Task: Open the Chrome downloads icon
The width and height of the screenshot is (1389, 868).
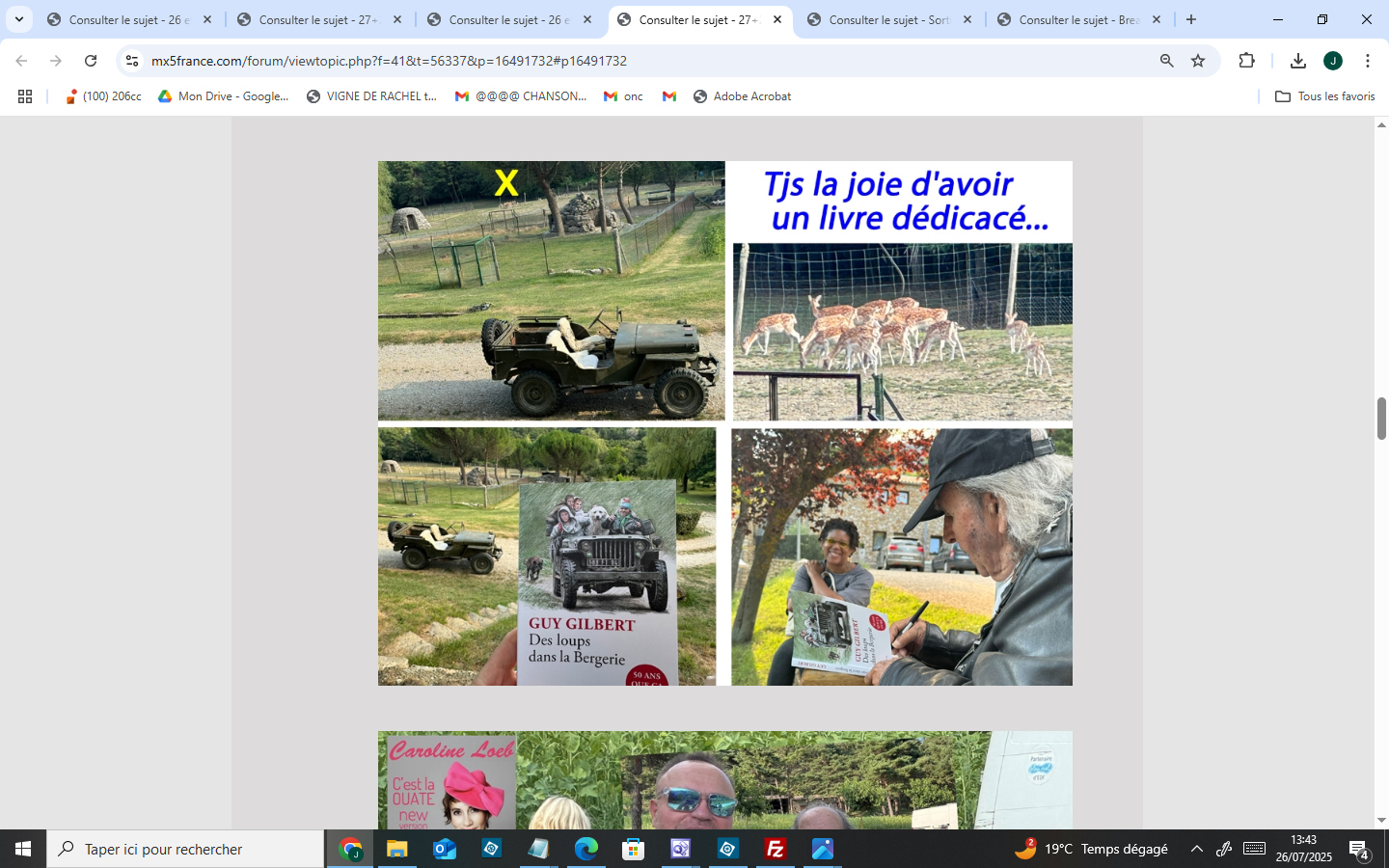Action: 1297,61
